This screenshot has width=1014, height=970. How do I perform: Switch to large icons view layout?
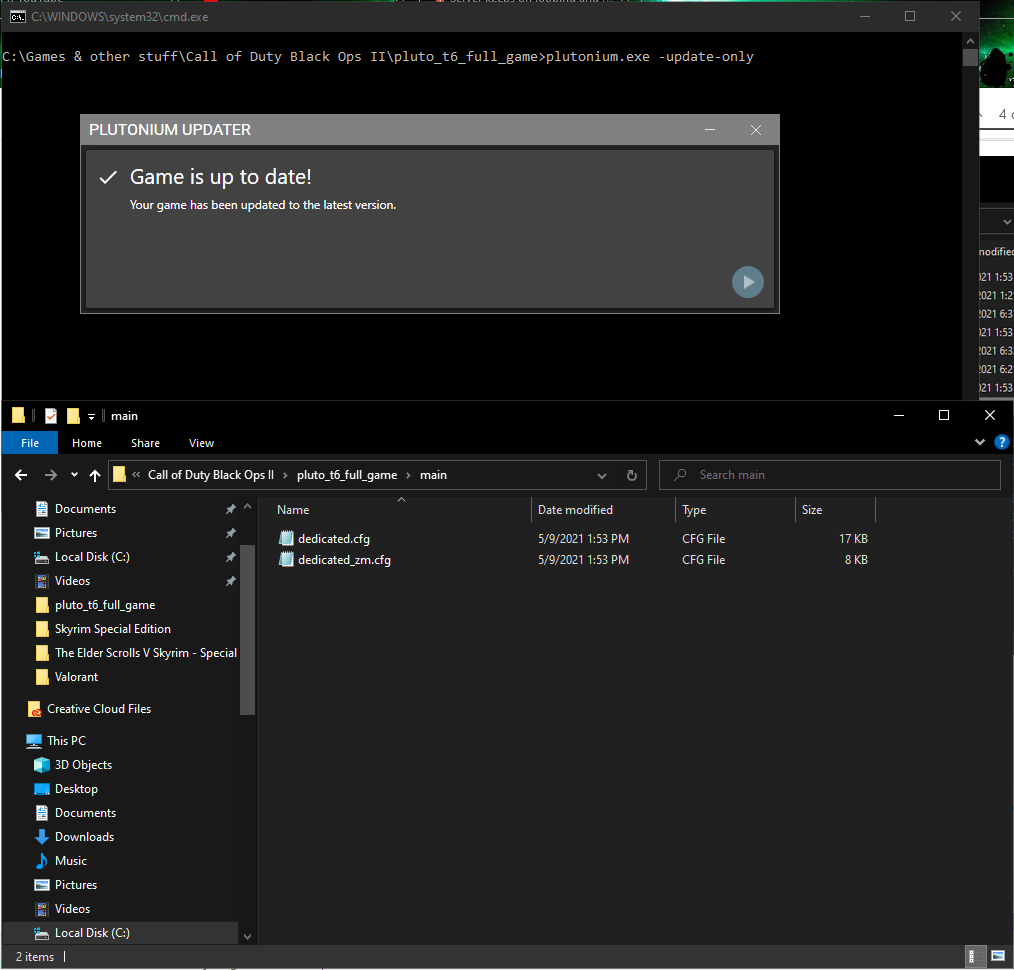pyautogui.click(x=998, y=956)
